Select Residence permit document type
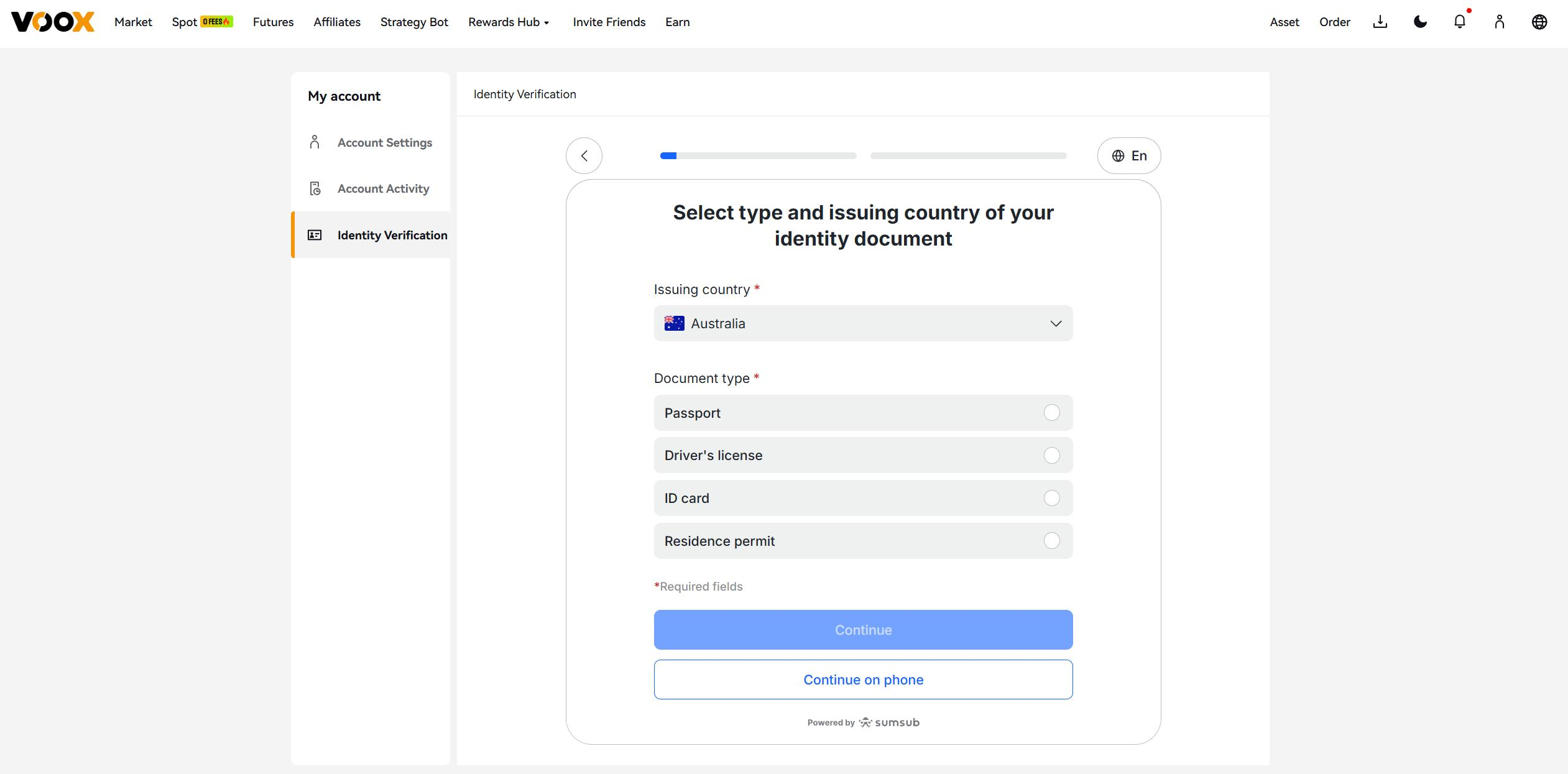The image size is (1568, 774). click(863, 541)
